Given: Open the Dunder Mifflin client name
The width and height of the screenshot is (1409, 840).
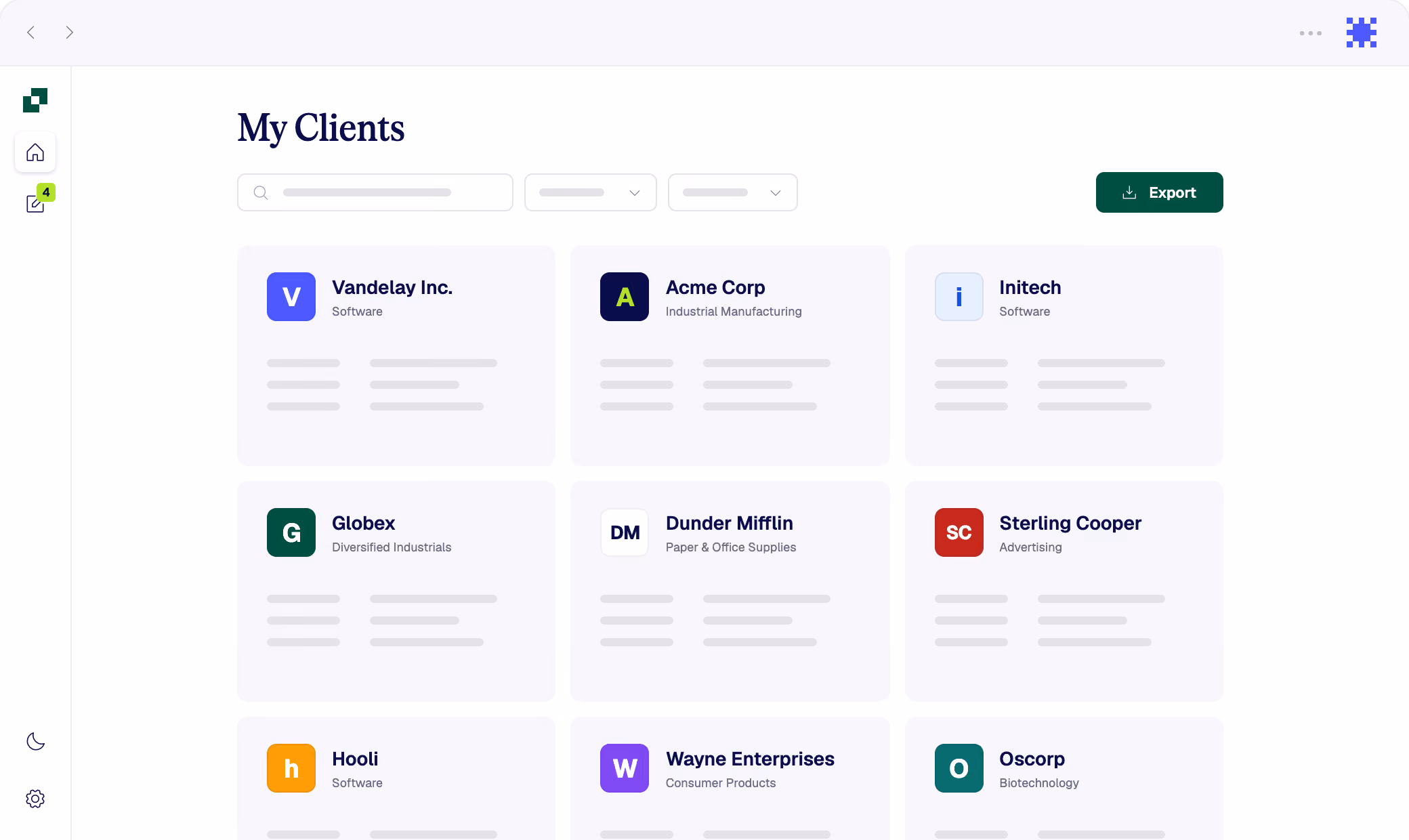Looking at the screenshot, I should pos(730,523).
